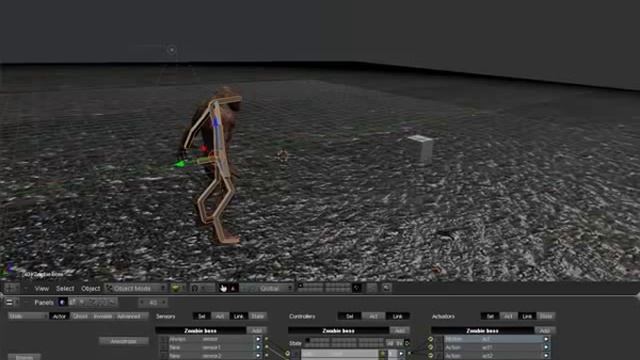This screenshot has width=640, height=360.
Task: Click the blue Z-axis manipulator arrow
Action: [x=215, y=121]
